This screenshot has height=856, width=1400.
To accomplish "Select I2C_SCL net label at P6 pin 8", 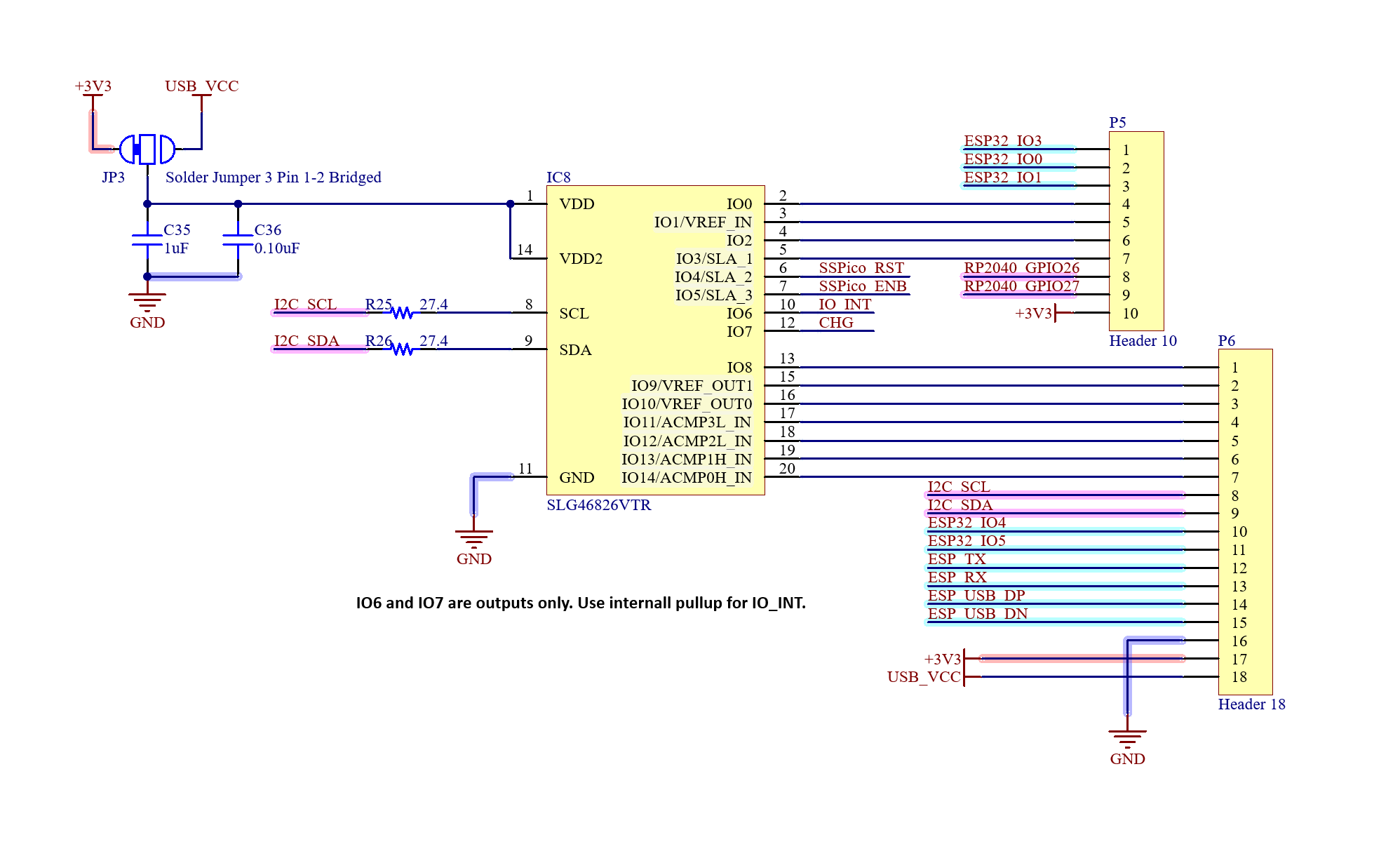I will tap(958, 487).
